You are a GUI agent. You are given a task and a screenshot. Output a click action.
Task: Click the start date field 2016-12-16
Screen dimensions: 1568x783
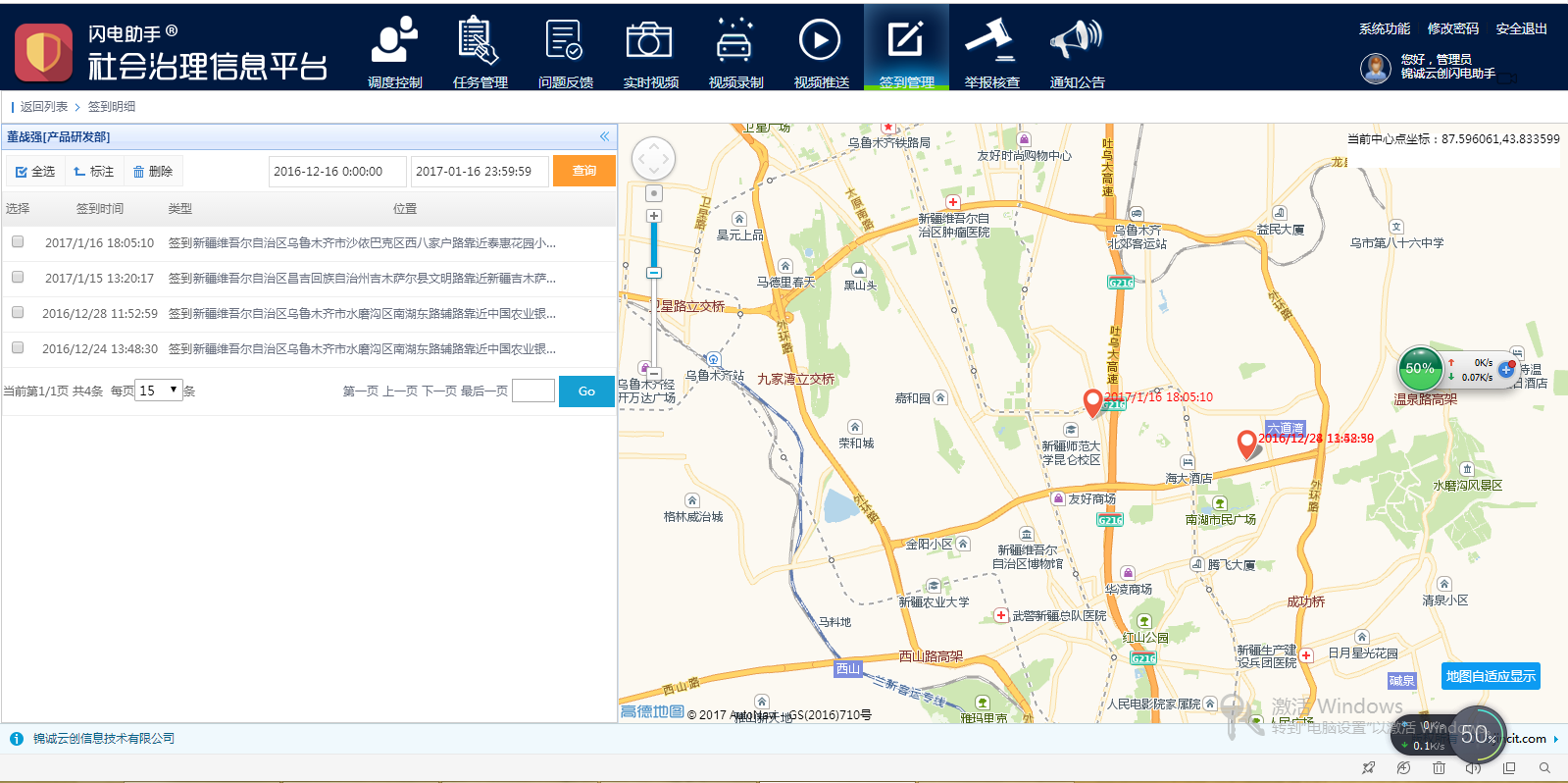pyautogui.click(x=336, y=172)
